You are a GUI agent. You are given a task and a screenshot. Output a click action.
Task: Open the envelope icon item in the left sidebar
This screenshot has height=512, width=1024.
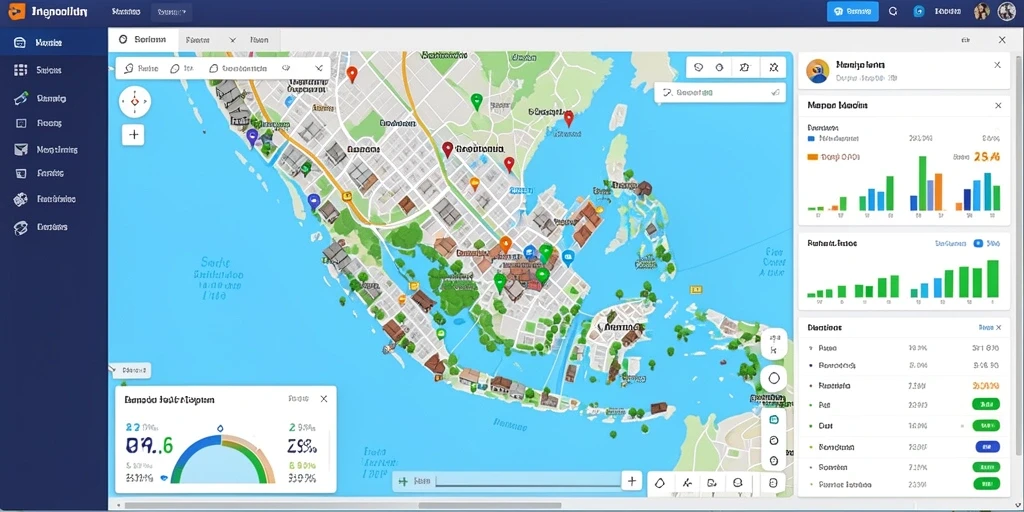pos(21,150)
